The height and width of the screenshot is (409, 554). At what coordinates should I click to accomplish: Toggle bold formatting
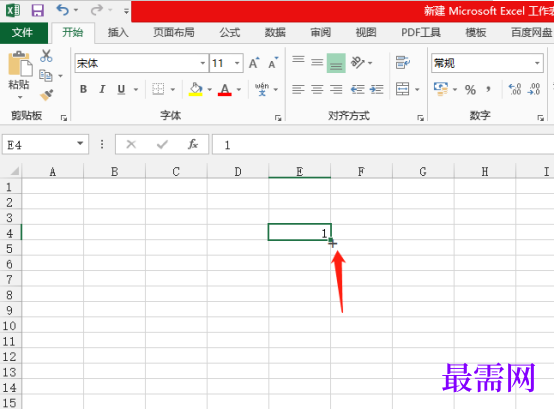coord(83,89)
